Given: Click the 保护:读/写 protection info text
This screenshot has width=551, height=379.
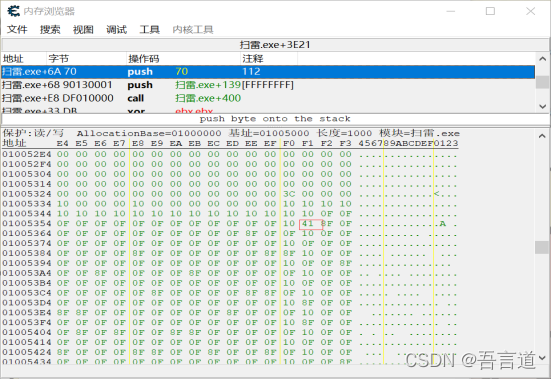Looking at the screenshot, I should [33, 133].
